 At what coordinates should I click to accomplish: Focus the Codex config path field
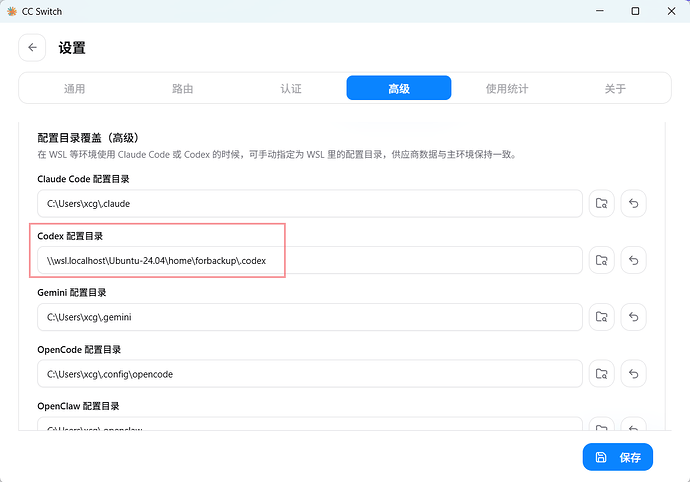tap(310, 260)
